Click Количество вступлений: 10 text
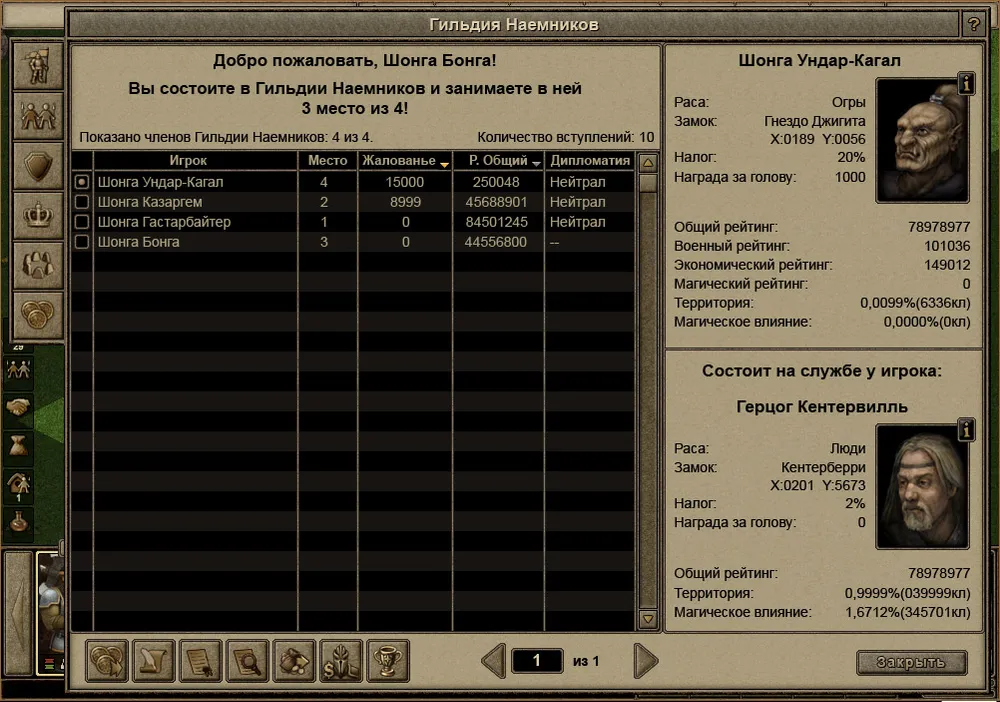The width and height of the screenshot is (1000, 702). [x=566, y=137]
